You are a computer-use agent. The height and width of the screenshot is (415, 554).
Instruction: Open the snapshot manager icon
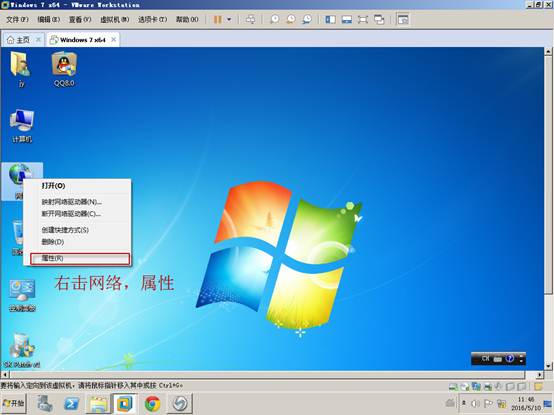point(307,19)
